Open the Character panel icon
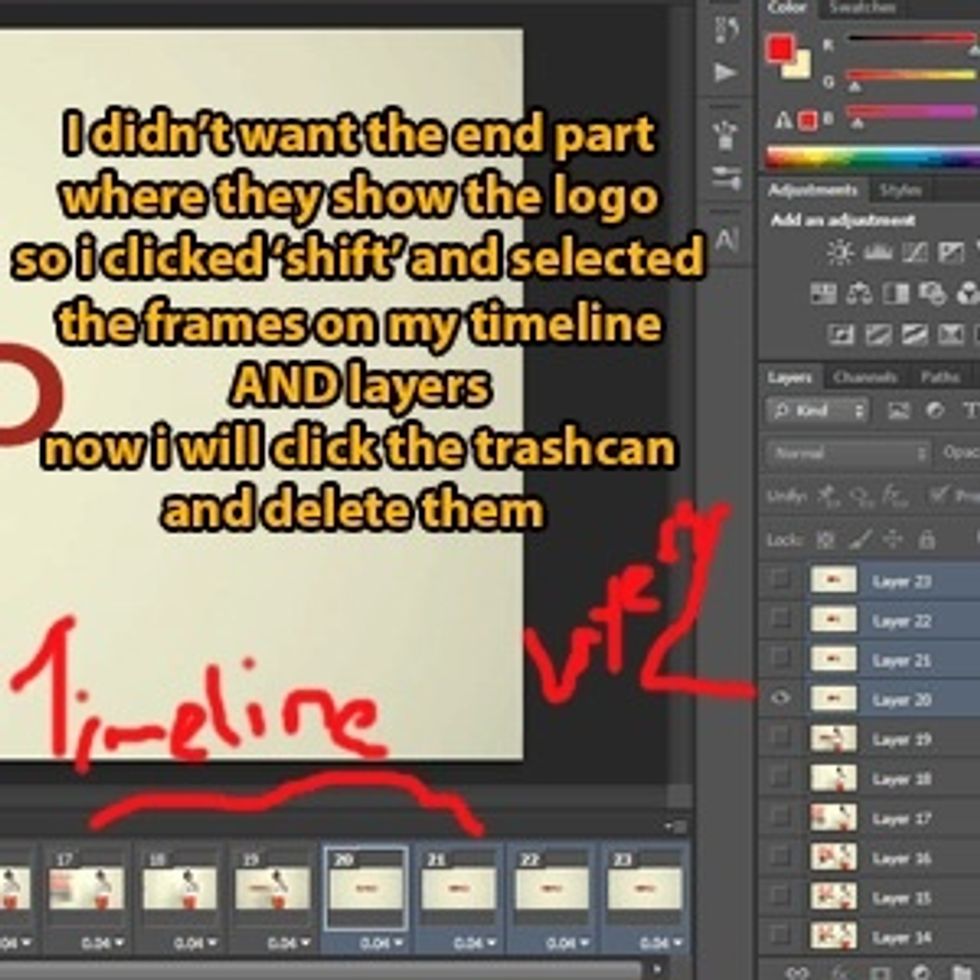 (727, 239)
